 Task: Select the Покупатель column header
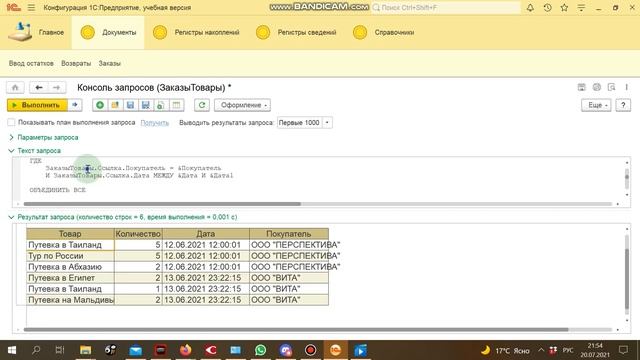289,234
